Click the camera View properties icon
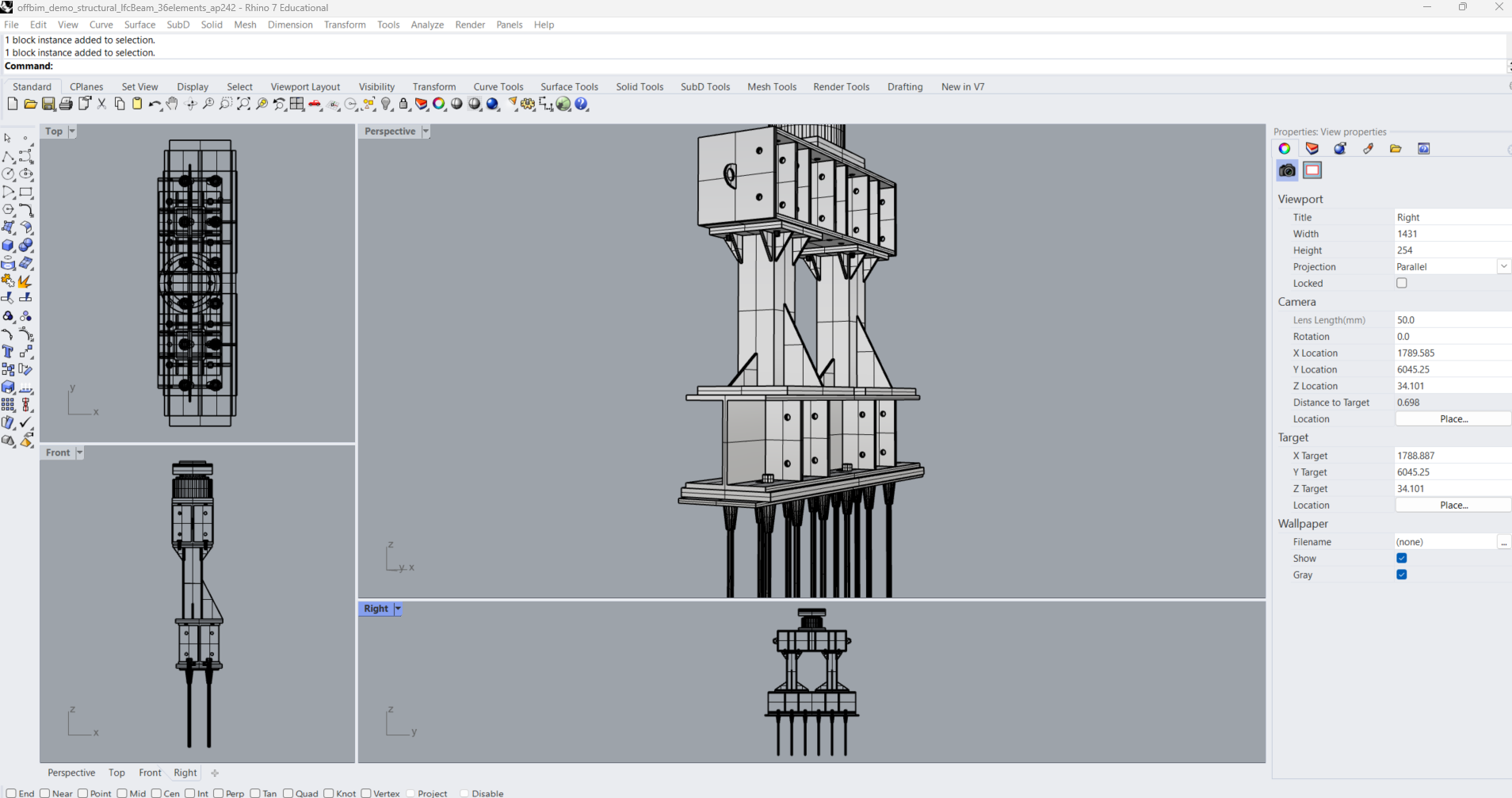 tap(1287, 170)
